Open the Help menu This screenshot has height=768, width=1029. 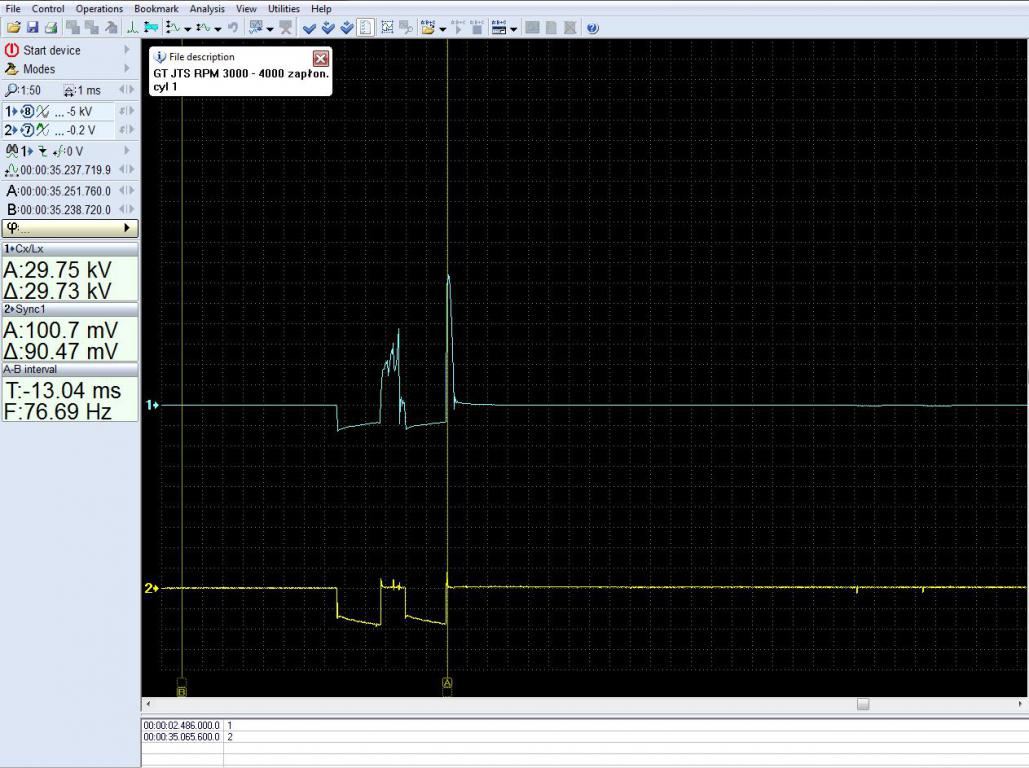[321, 9]
